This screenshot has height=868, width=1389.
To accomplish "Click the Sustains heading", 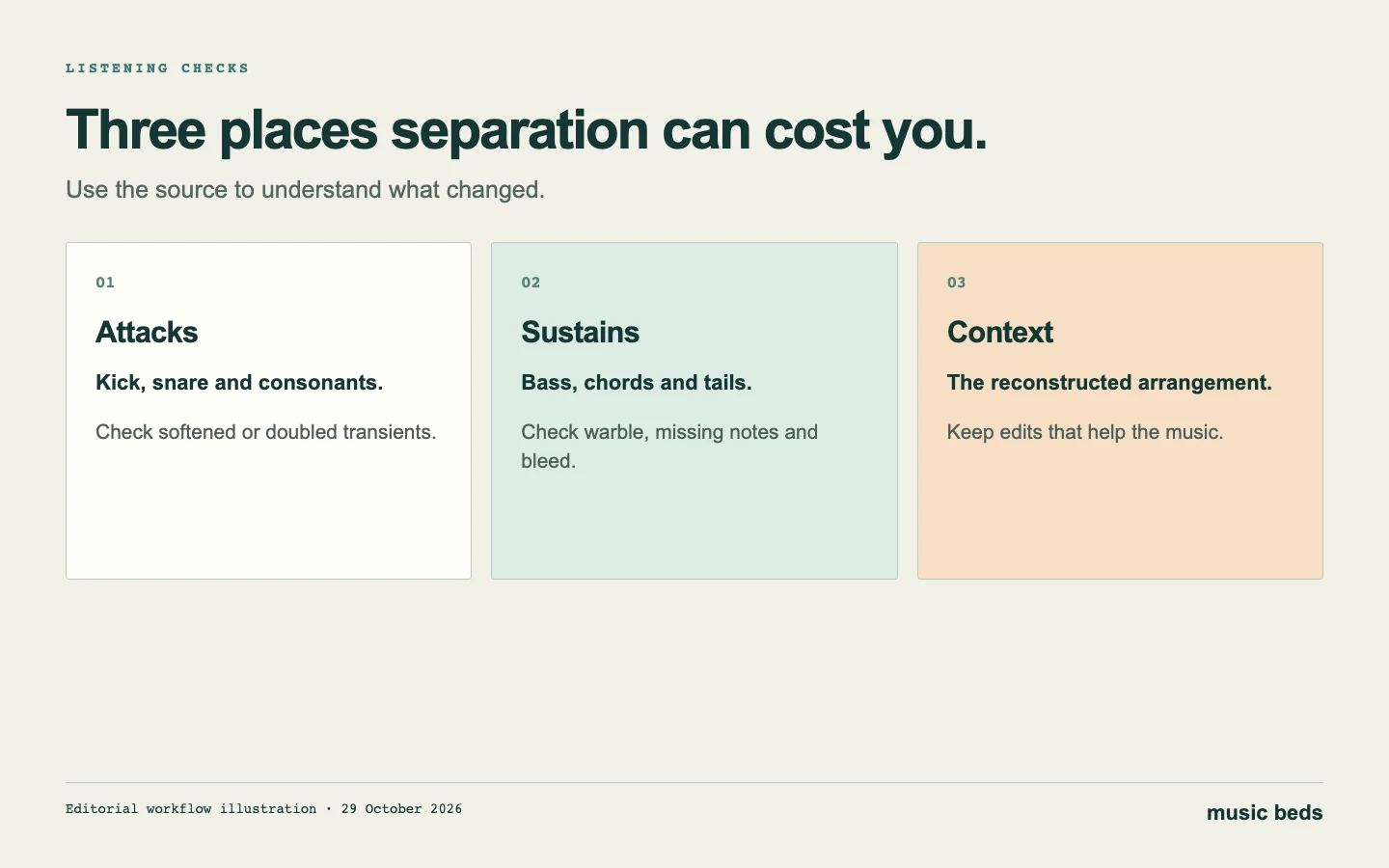I will click(x=581, y=333).
